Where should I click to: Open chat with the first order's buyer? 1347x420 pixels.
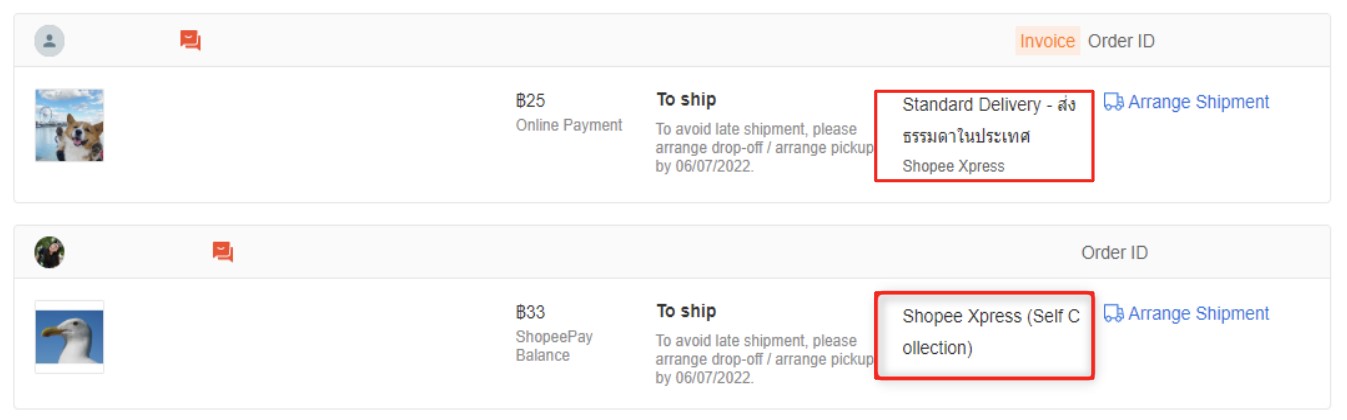(190, 41)
